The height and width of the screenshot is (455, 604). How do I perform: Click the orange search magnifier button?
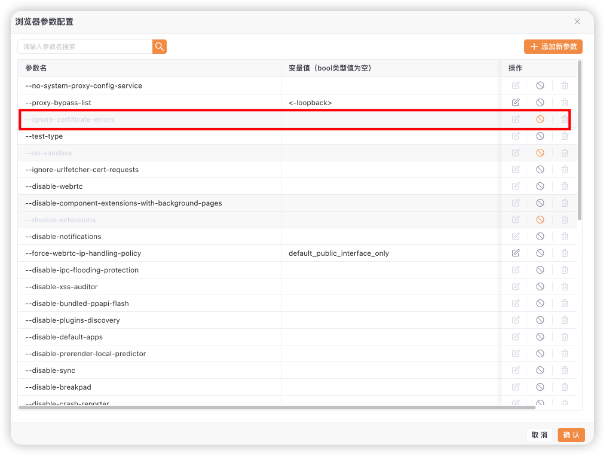pos(159,47)
